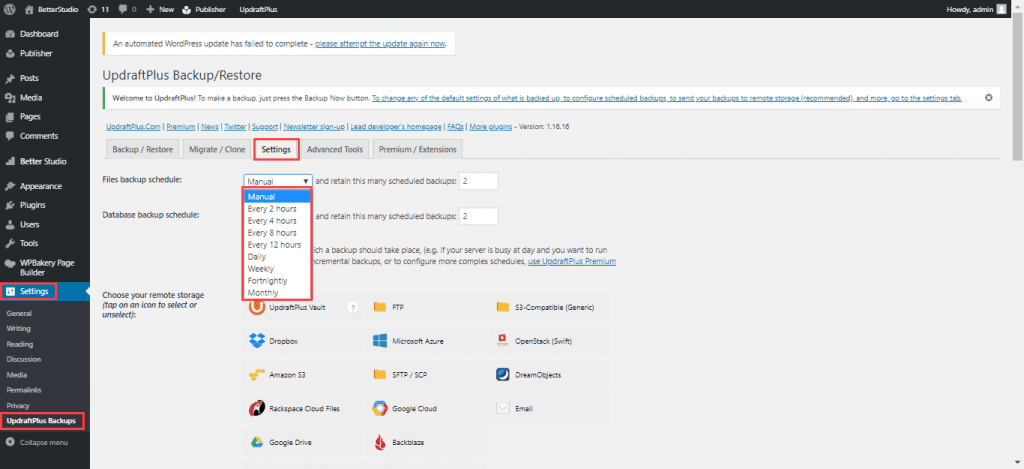Select Google Cloud remote storage
1024x469 pixels.
(x=426, y=409)
